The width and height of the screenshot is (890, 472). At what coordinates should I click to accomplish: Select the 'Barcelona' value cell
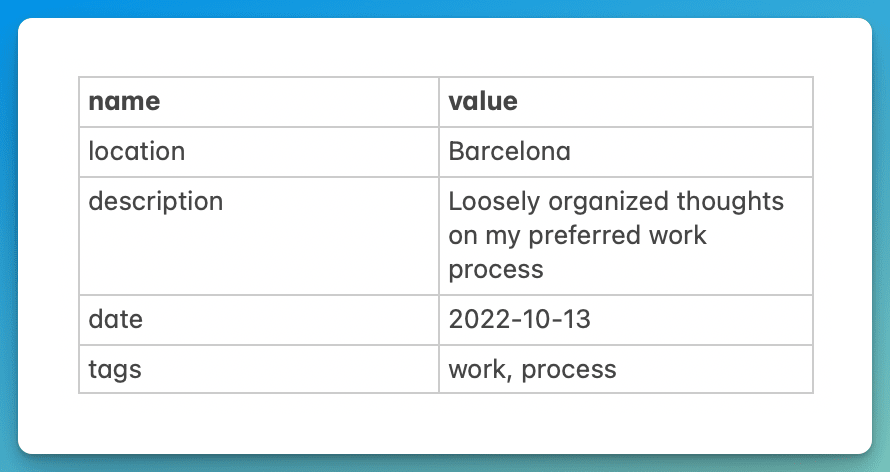(x=510, y=151)
